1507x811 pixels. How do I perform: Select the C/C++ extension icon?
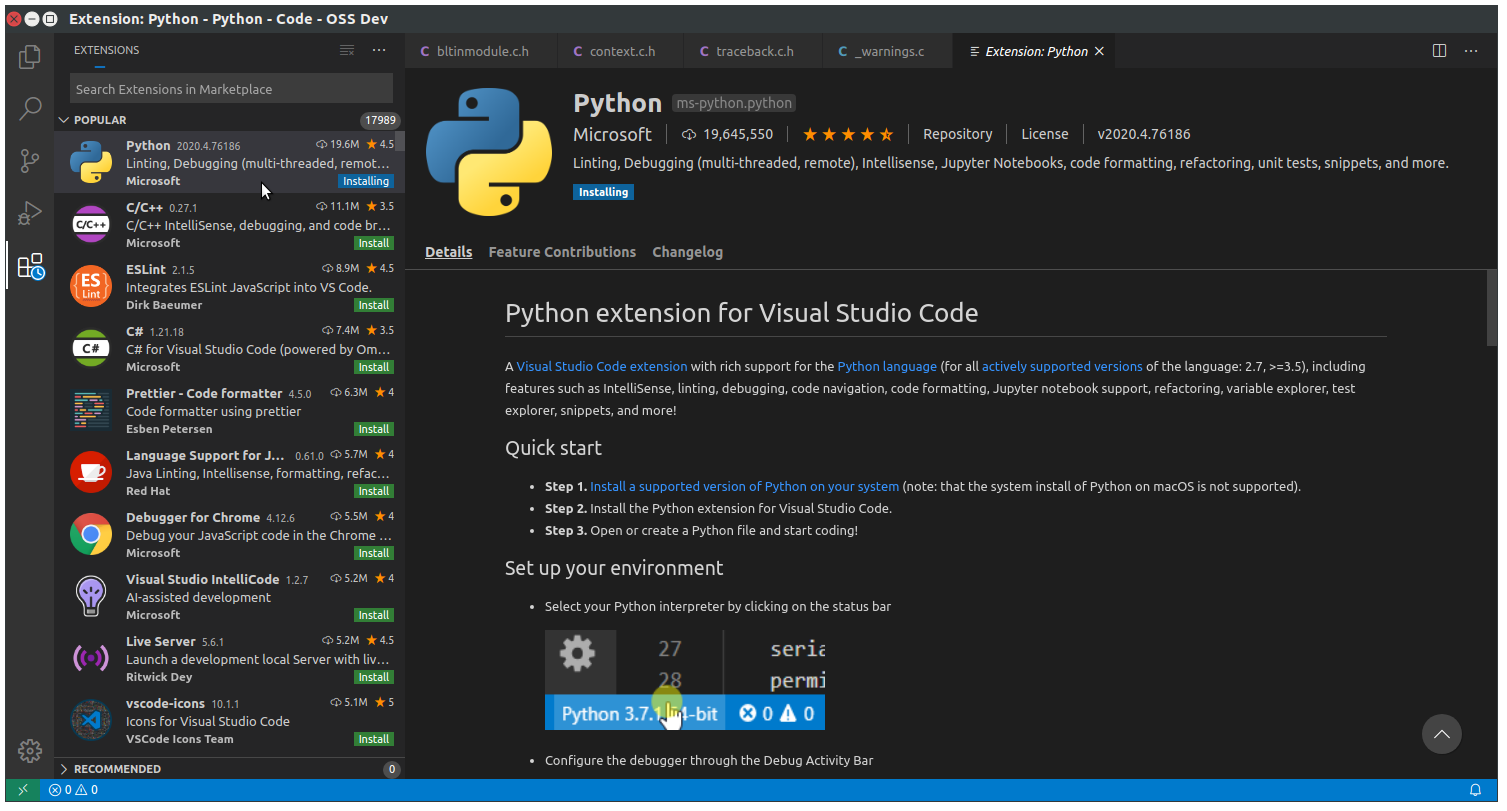coord(91,225)
